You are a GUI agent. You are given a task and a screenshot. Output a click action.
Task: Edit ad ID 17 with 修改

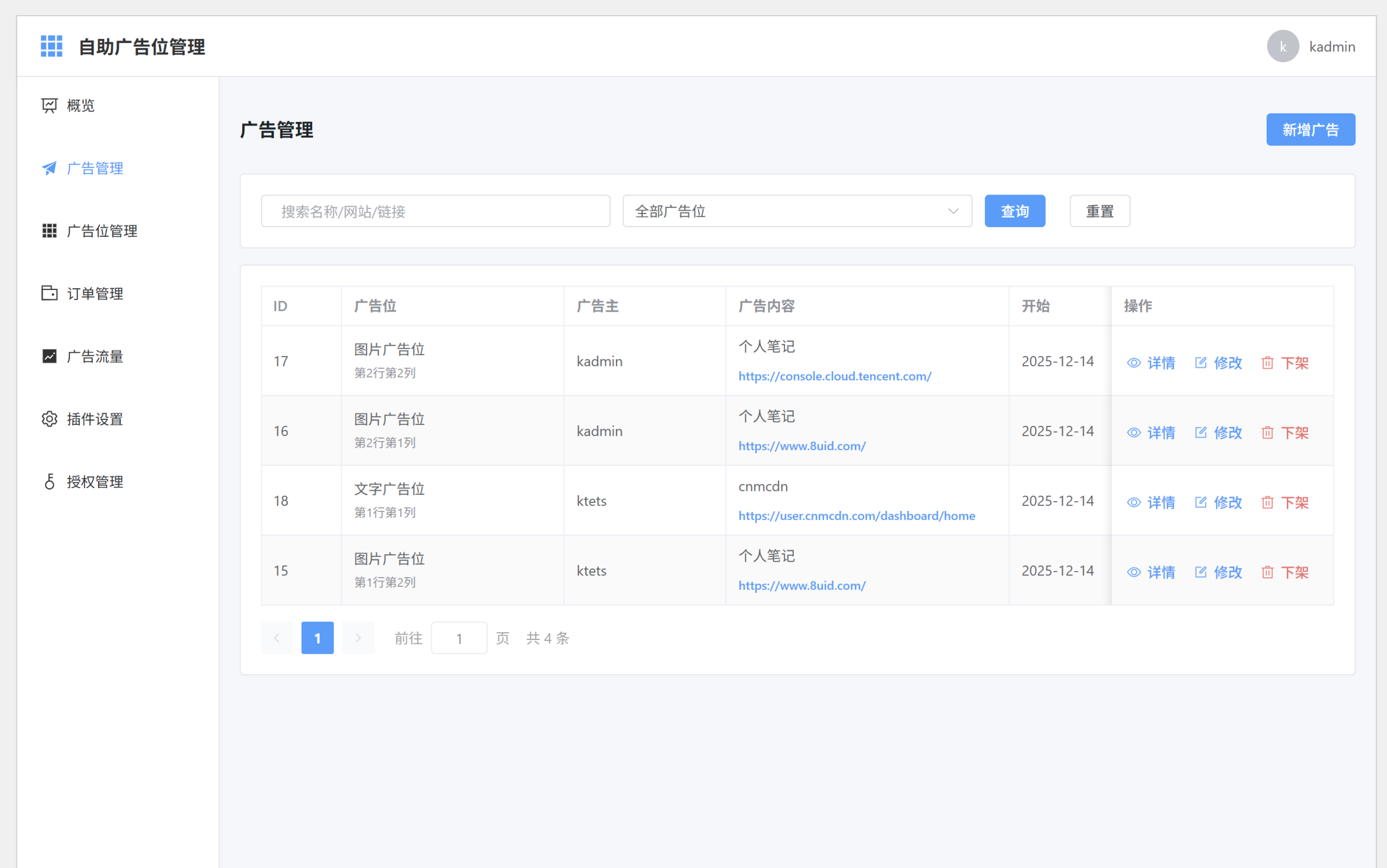pos(1218,363)
